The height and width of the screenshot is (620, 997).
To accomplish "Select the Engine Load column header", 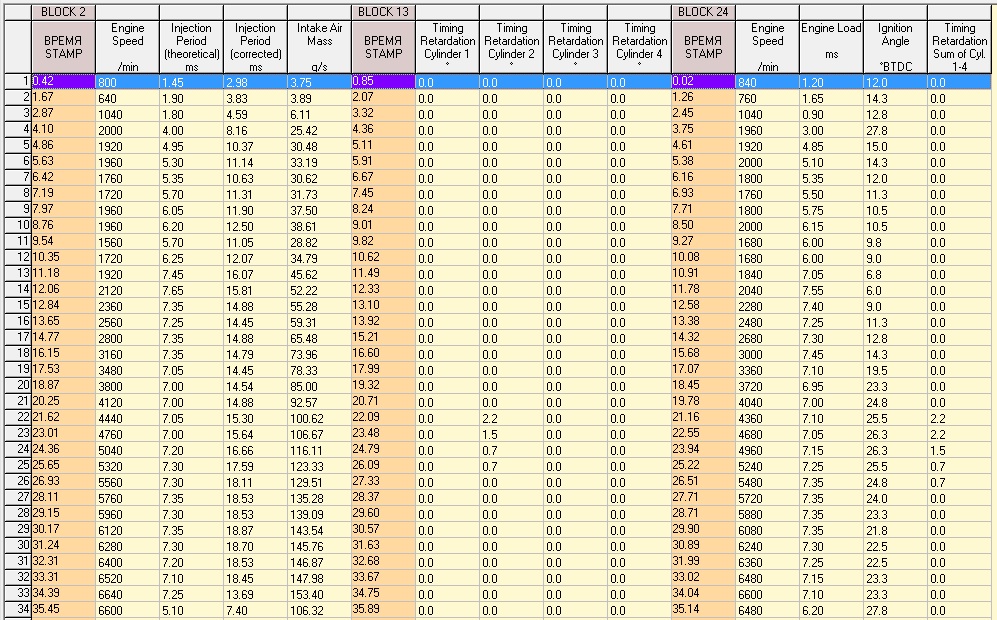I will coord(831,47).
